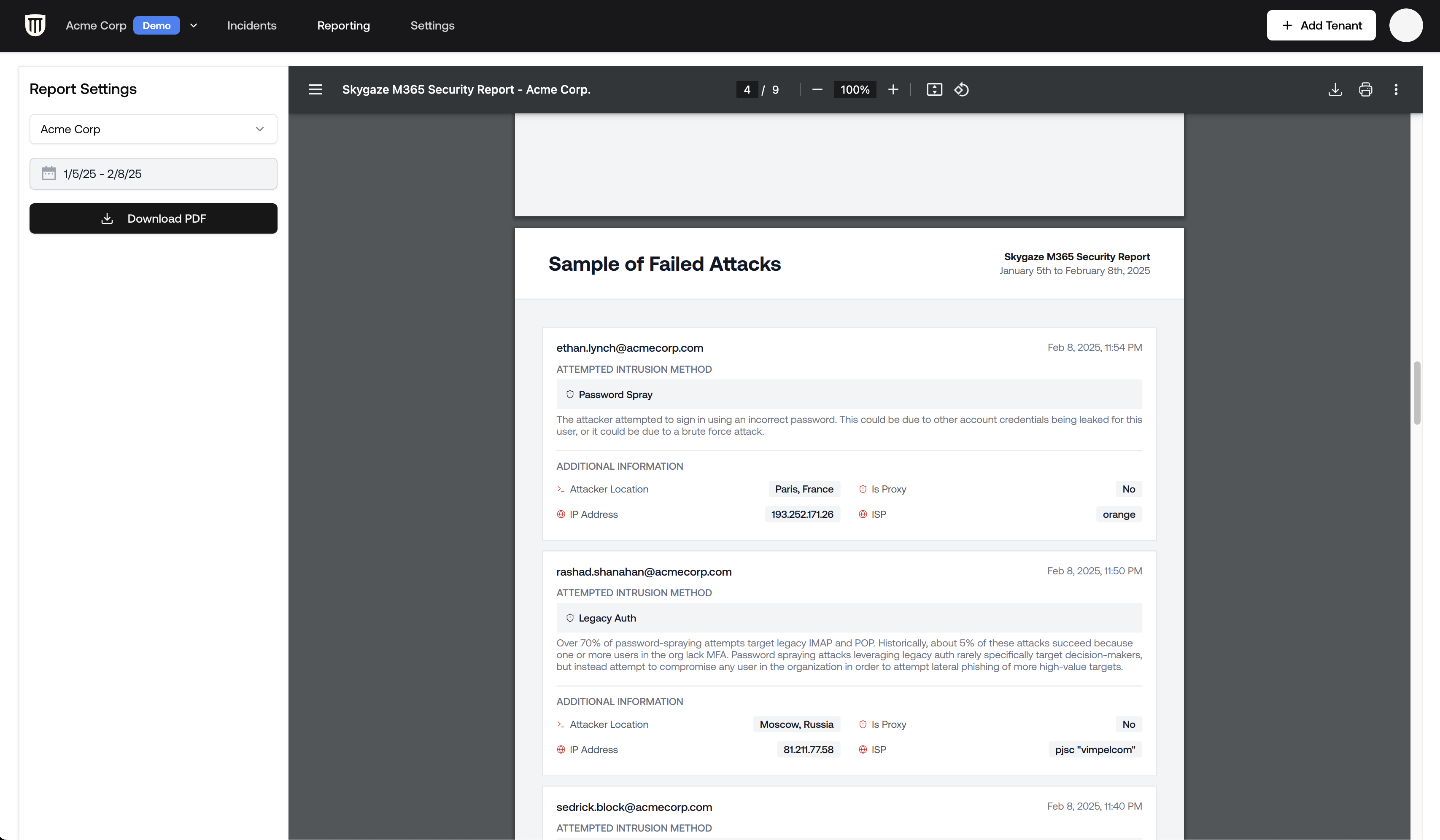This screenshot has width=1440, height=840.
Task: Open tenant switcher chevron beside Demo
Action: click(x=194, y=26)
